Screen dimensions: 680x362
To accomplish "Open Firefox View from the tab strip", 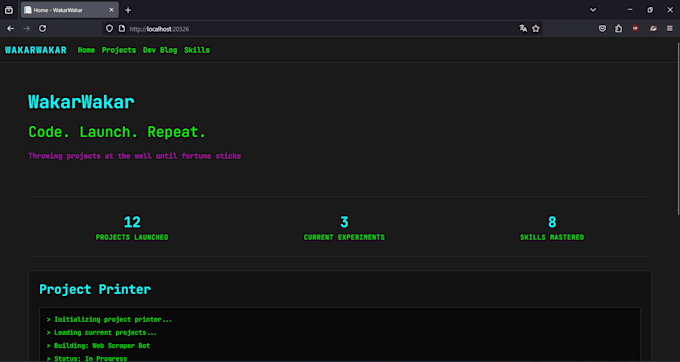I will click(x=9, y=10).
